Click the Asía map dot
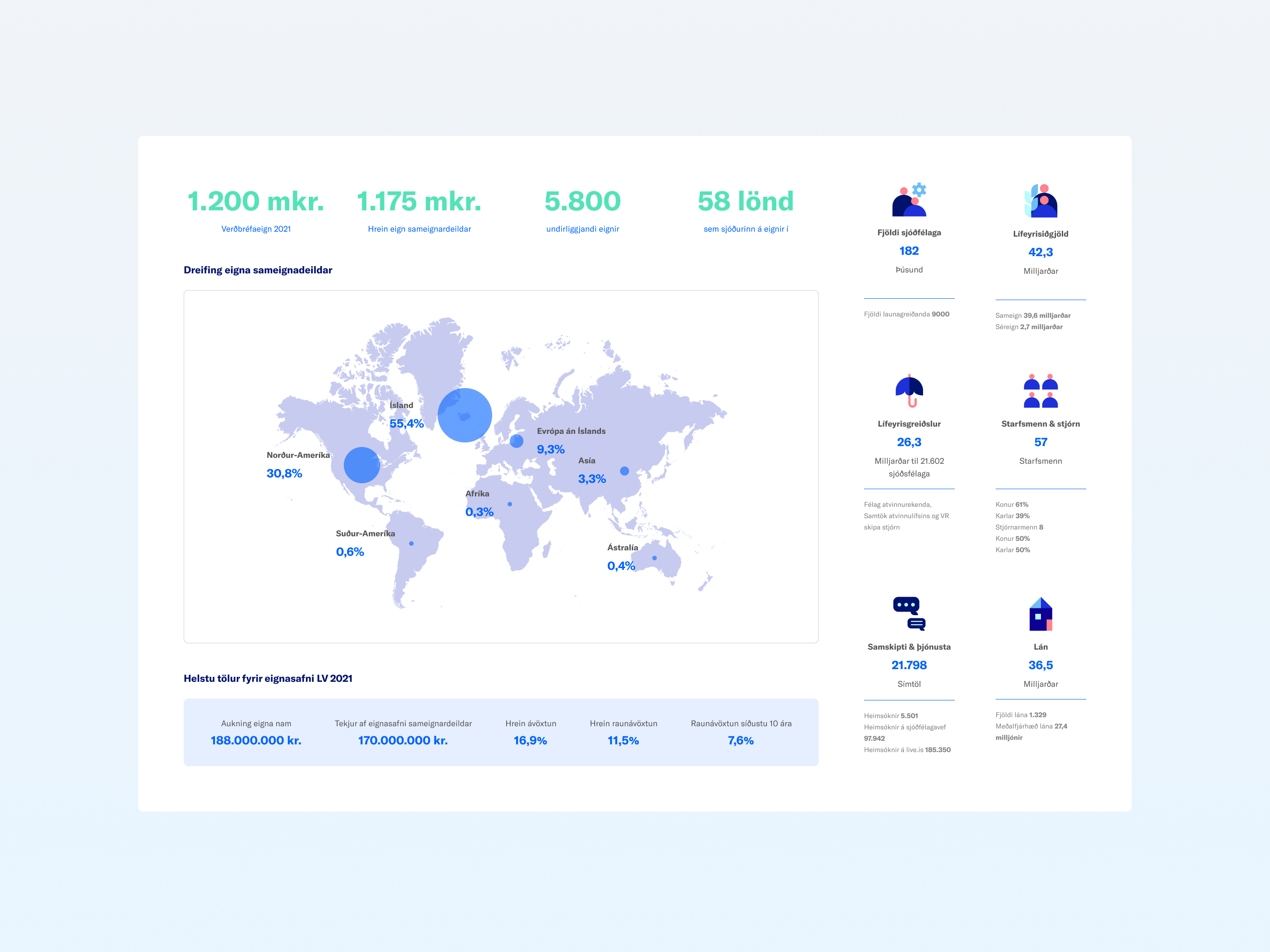1270x952 pixels. (625, 471)
